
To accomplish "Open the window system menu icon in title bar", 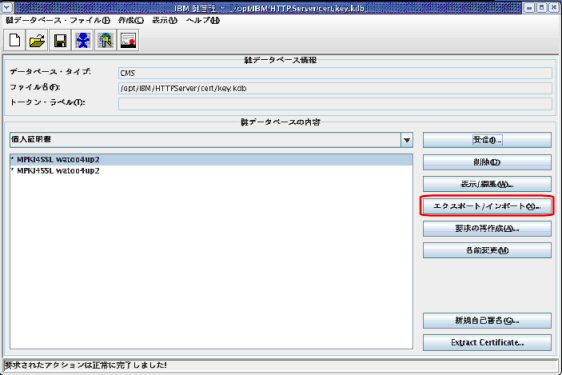I will coord(7,7).
